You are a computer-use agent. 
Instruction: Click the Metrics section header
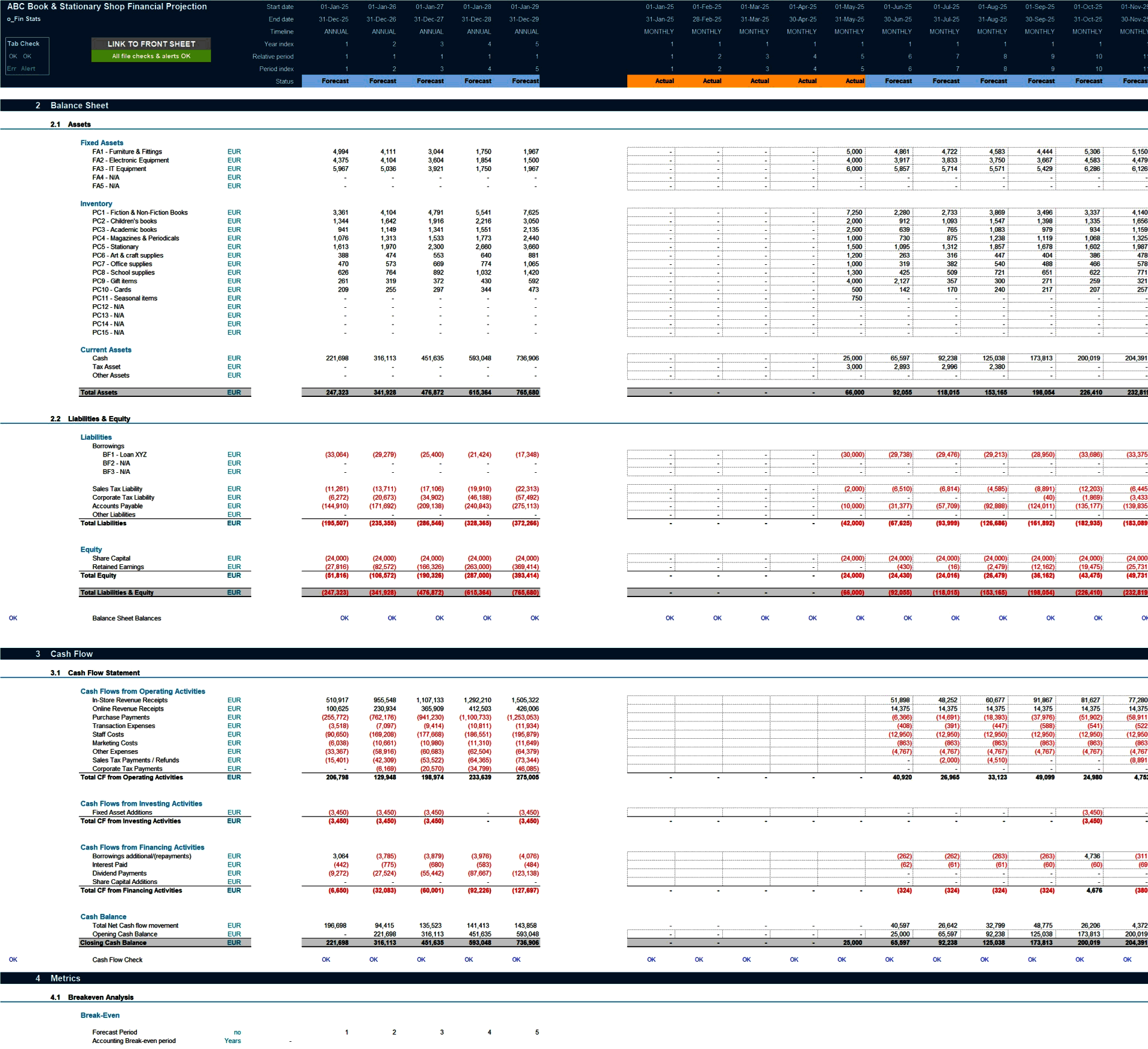65,978
